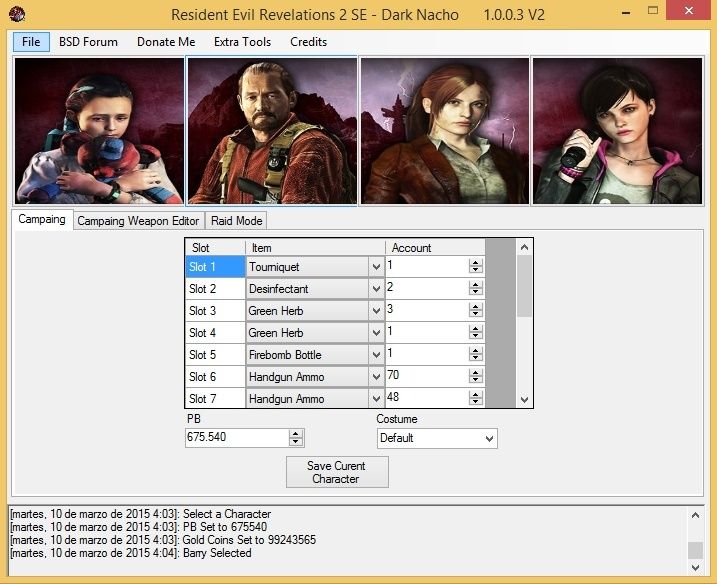Open the Donate Me menu
717x584 pixels.
pos(166,42)
